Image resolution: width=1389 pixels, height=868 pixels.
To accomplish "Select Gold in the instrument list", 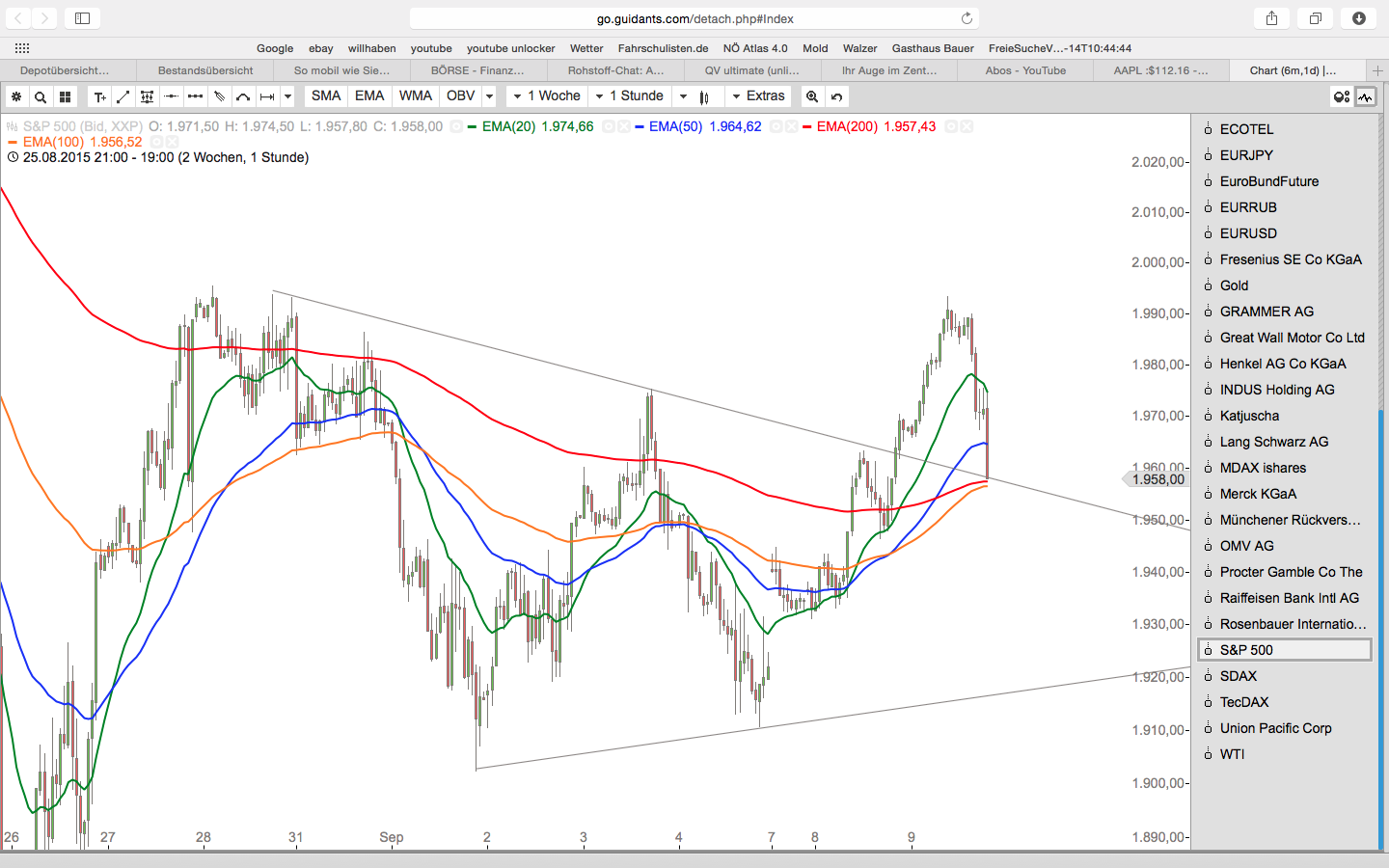I will click(1233, 285).
